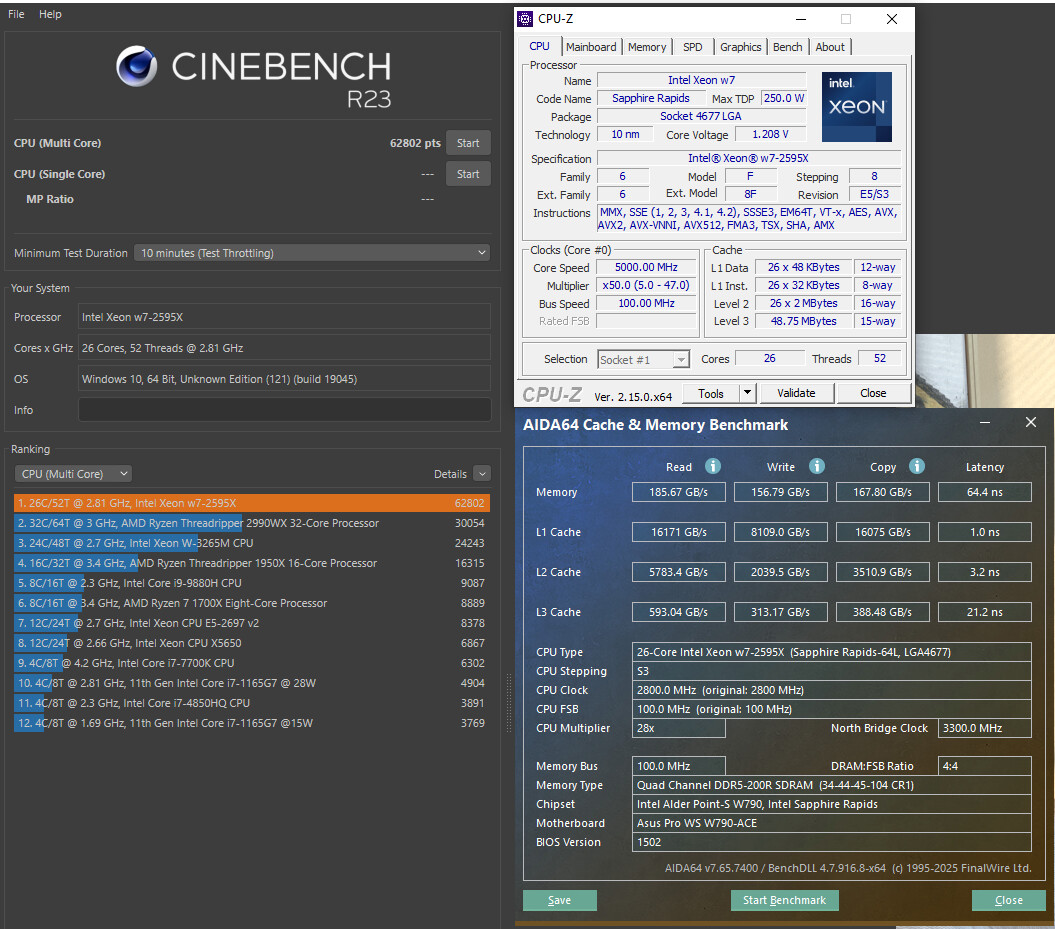
Task: Click the Cinebench logo sphere icon
Action: [x=137, y=66]
